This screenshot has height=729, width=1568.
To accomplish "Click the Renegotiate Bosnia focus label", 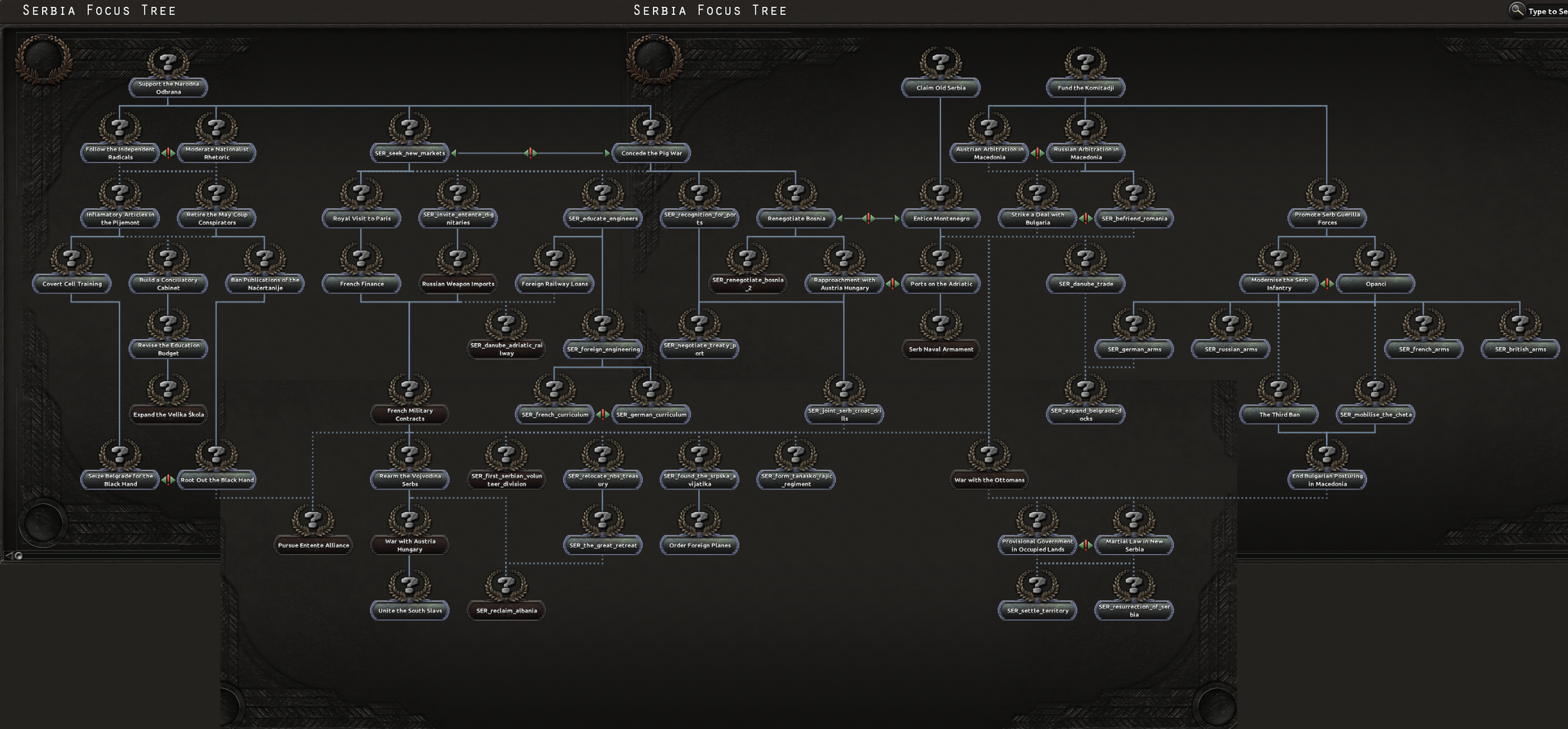I will [x=796, y=219].
